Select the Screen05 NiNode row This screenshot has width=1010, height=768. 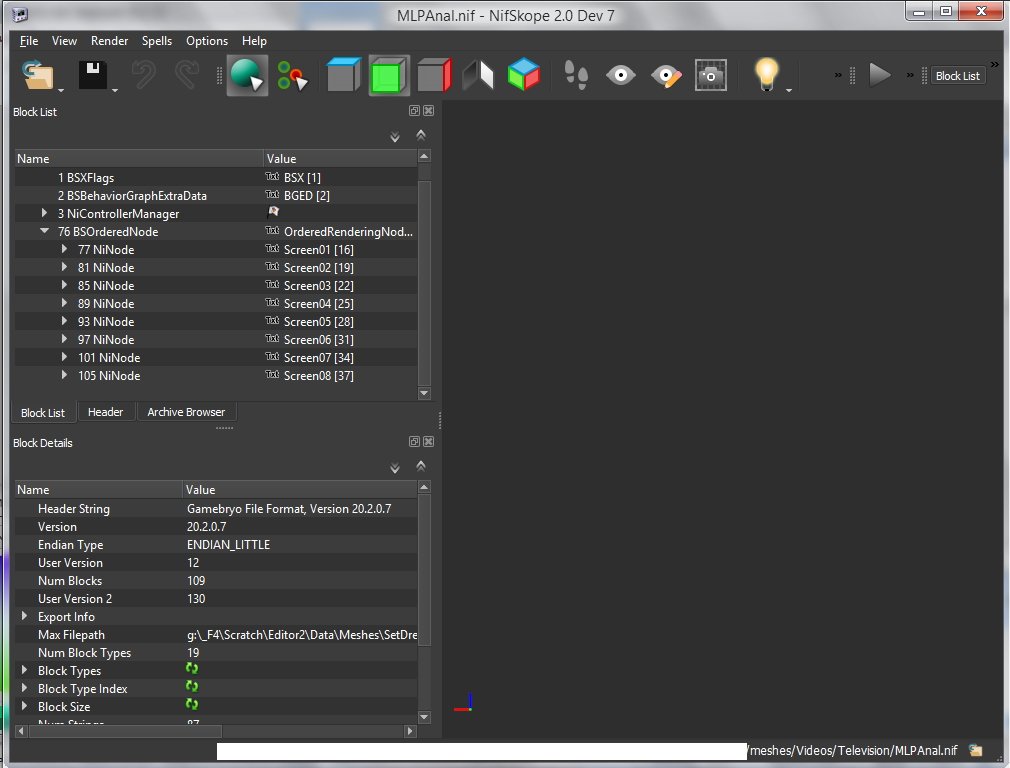[x=110, y=322]
